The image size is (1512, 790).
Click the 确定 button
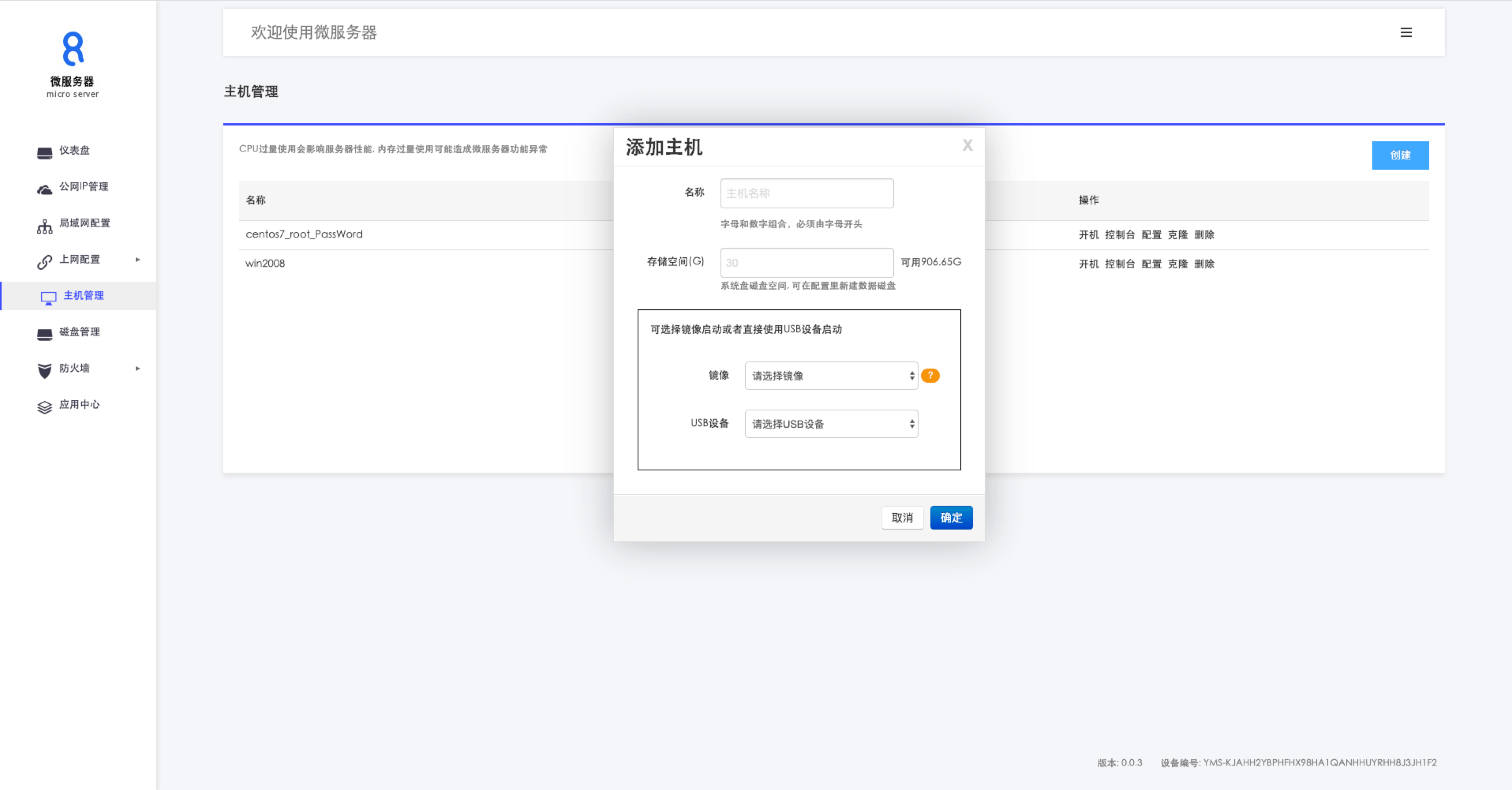pos(951,518)
